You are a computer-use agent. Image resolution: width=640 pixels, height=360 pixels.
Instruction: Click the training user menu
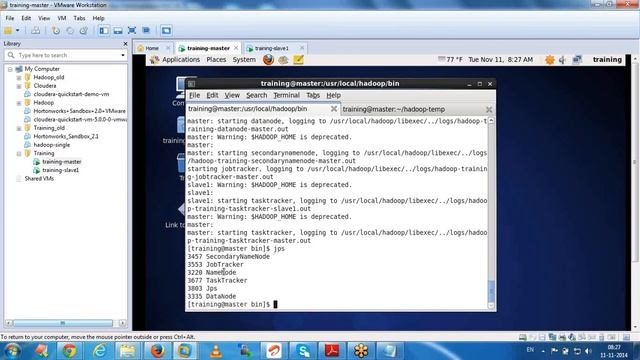pos(607,60)
